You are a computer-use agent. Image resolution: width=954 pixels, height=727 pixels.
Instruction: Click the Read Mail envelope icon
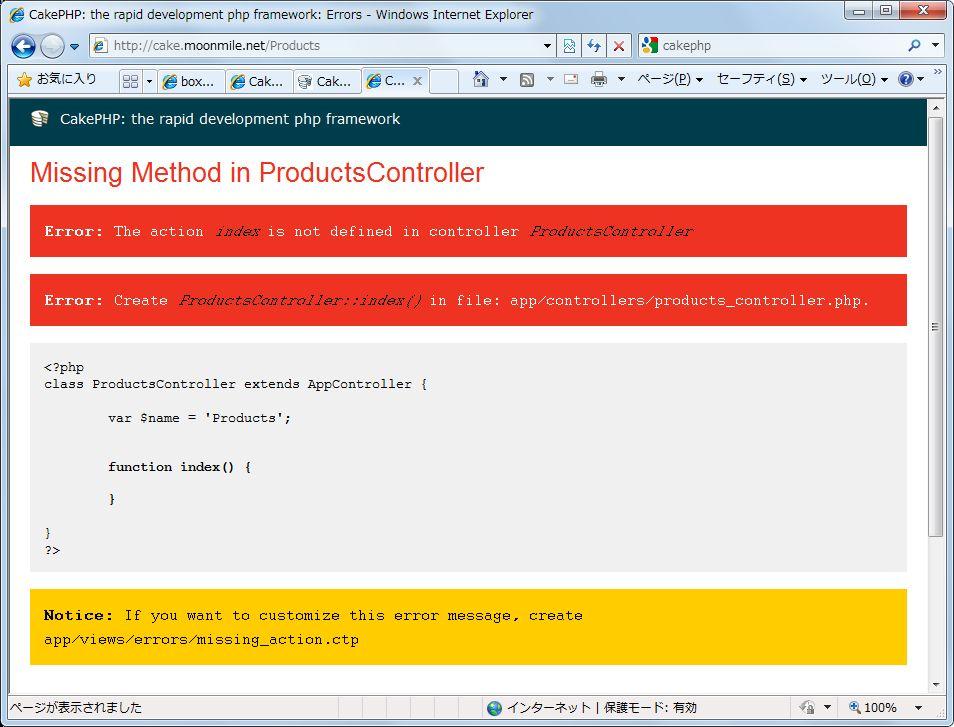point(571,80)
